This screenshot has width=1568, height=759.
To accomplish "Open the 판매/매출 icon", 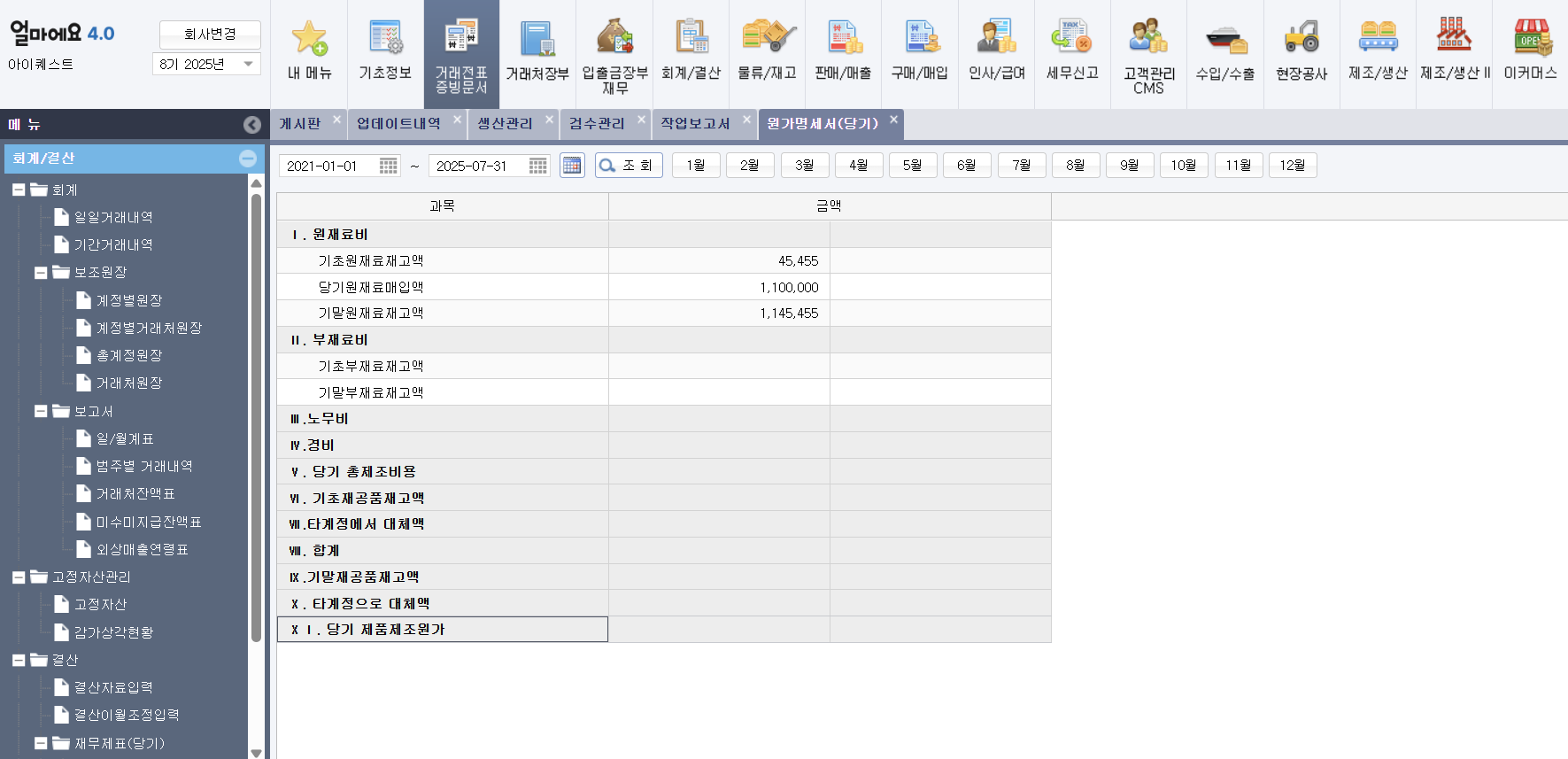I will point(843,37).
